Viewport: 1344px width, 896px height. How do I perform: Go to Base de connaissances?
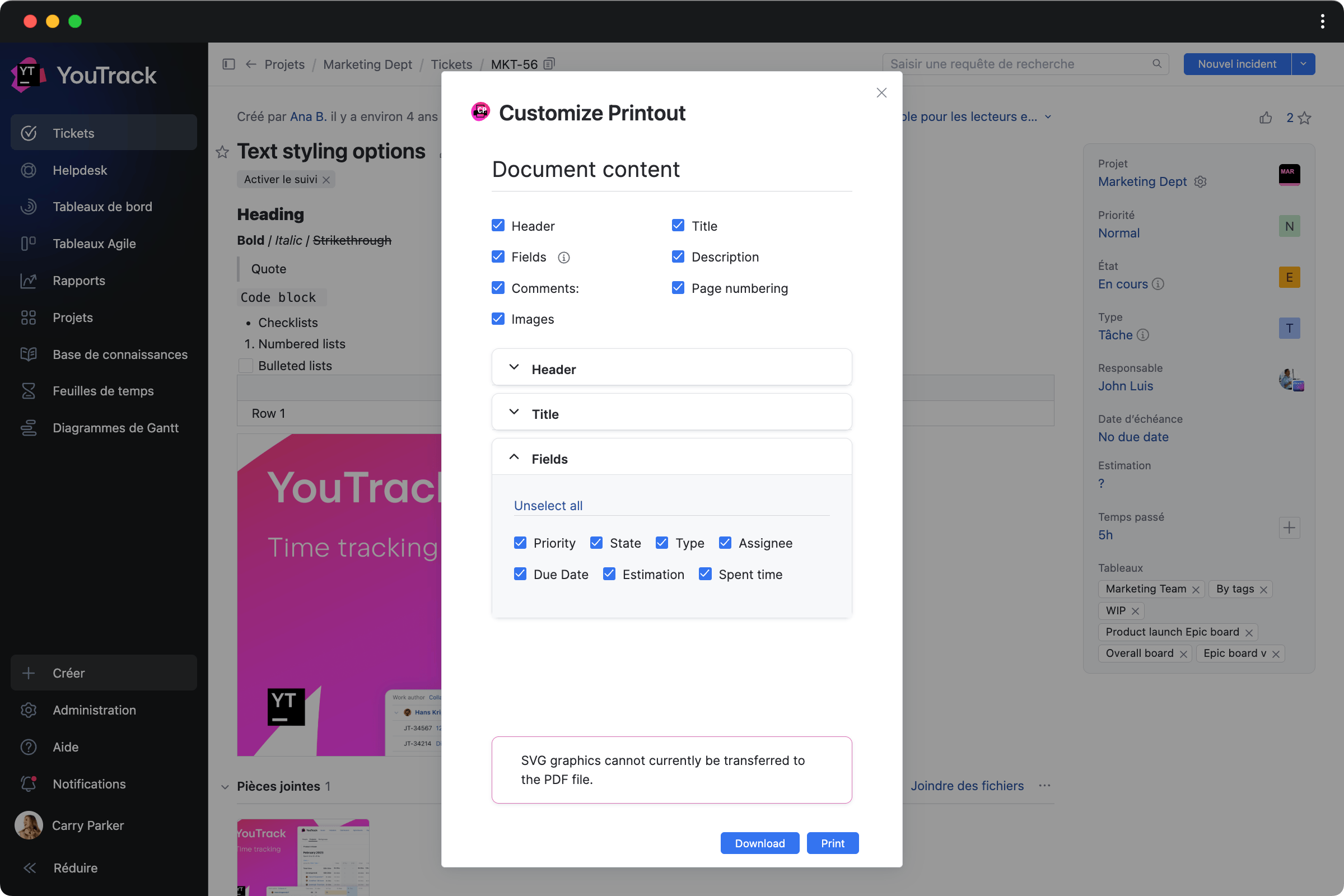120,354
